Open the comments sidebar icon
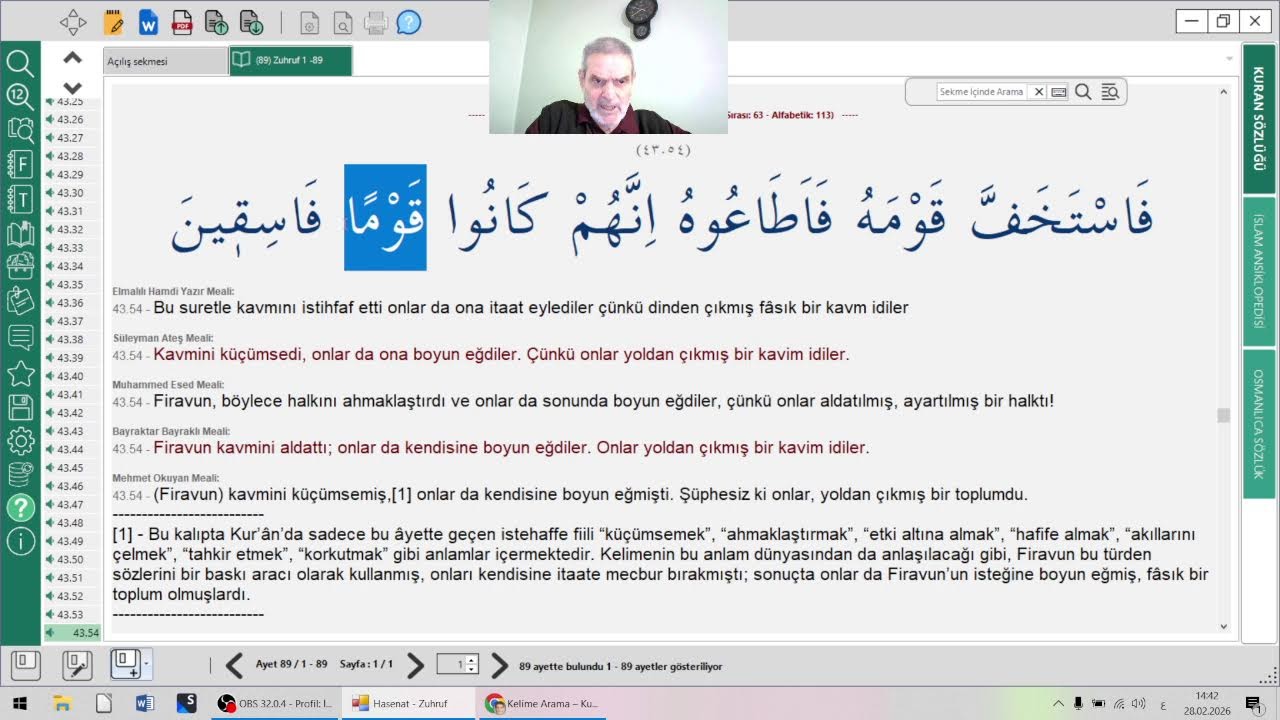Image resolution: width=1280 pixels, height=720 pixels. (20, 337)
